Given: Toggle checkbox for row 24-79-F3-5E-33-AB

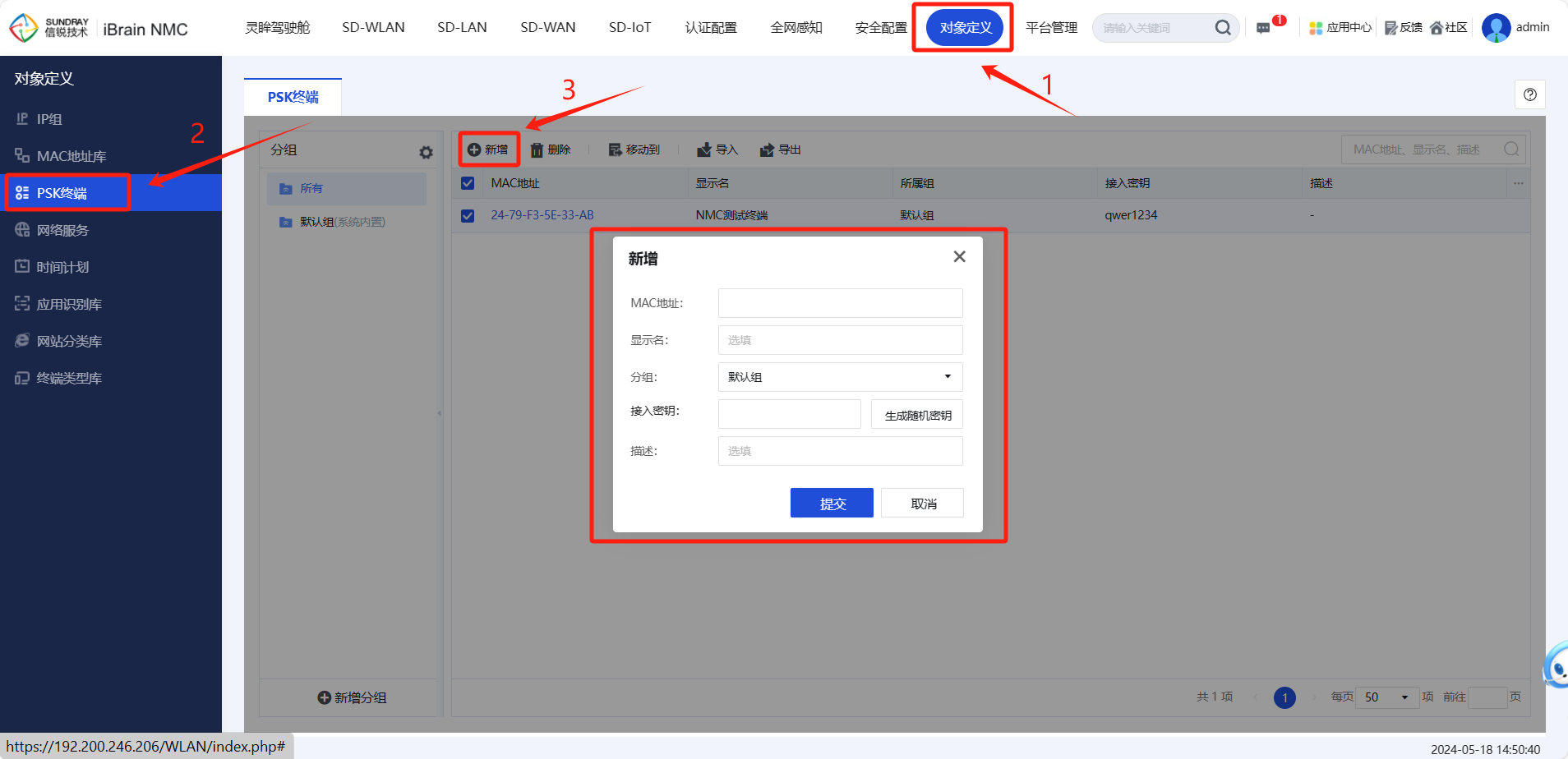Looking at the screenshot, I should [468, 216].
